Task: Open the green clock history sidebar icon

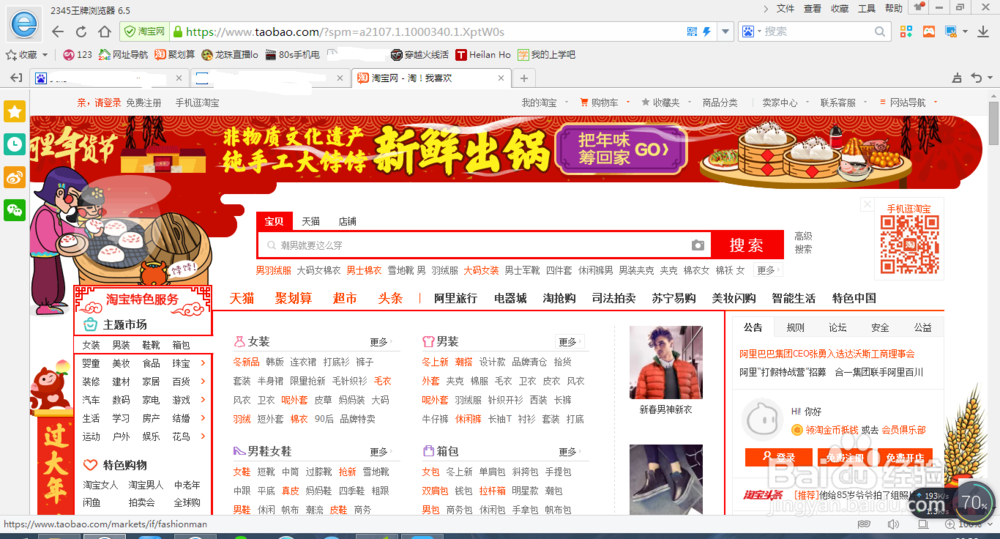Action: pyautogui.click(x=15, y=144)
